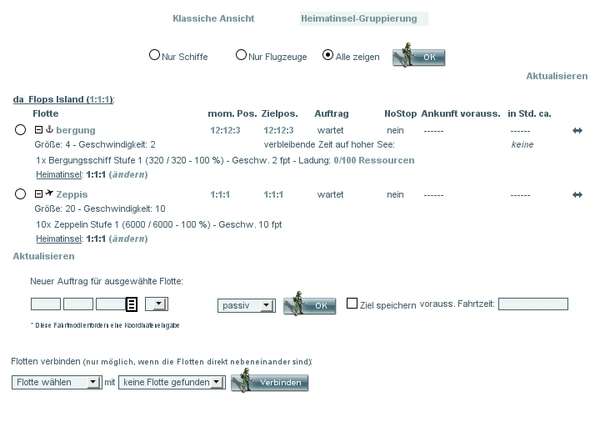Click the Flotte column header
This screenshot has width=600, height=422.
click(x=46, y=114)
